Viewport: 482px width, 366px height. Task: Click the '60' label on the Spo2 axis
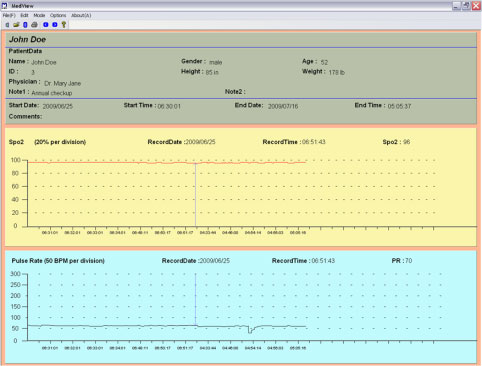click(x=15, y=186)
